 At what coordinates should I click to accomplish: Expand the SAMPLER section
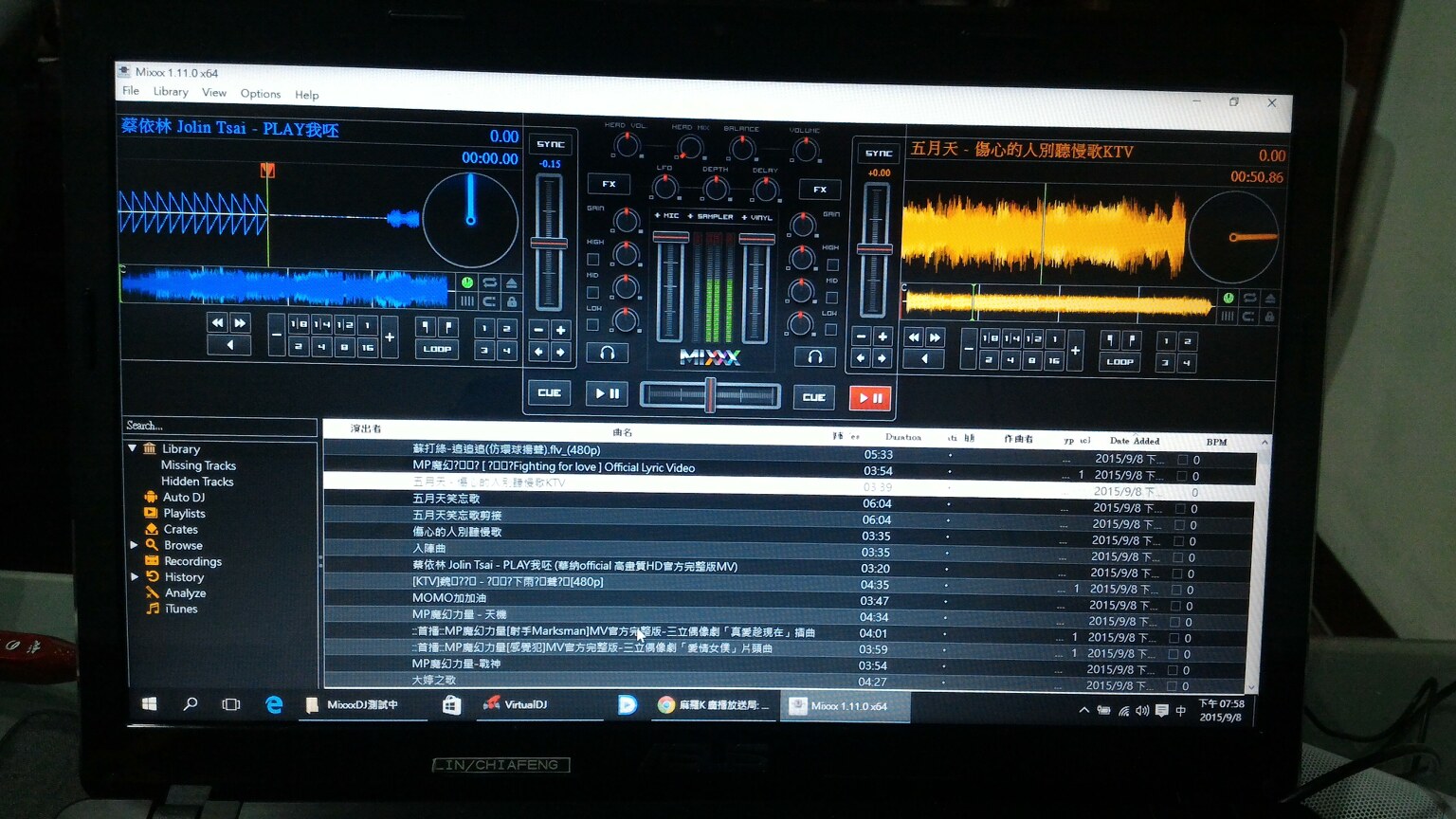pos(710,217)
